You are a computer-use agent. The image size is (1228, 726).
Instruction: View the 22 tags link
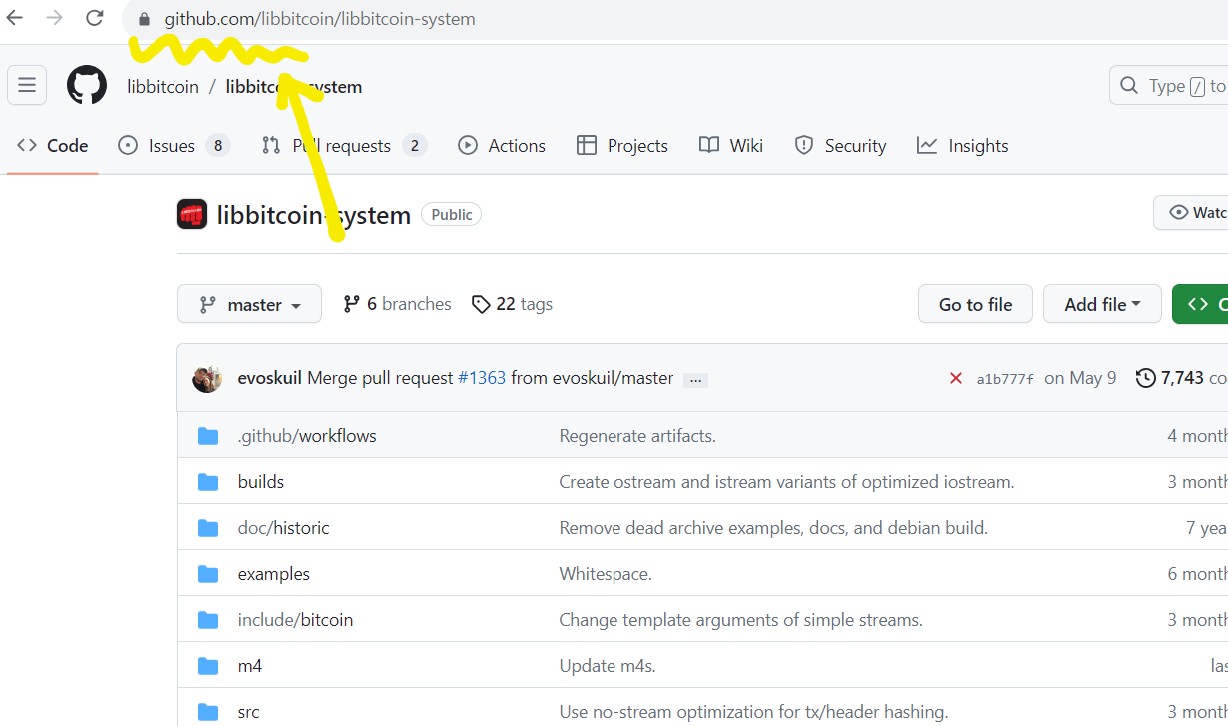(x=512, y=304)
